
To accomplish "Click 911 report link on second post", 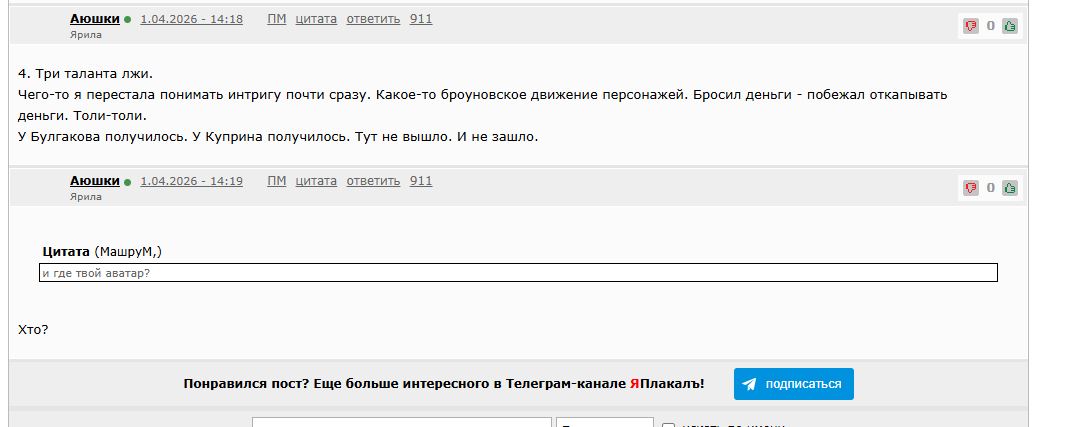I will [421, 181].
